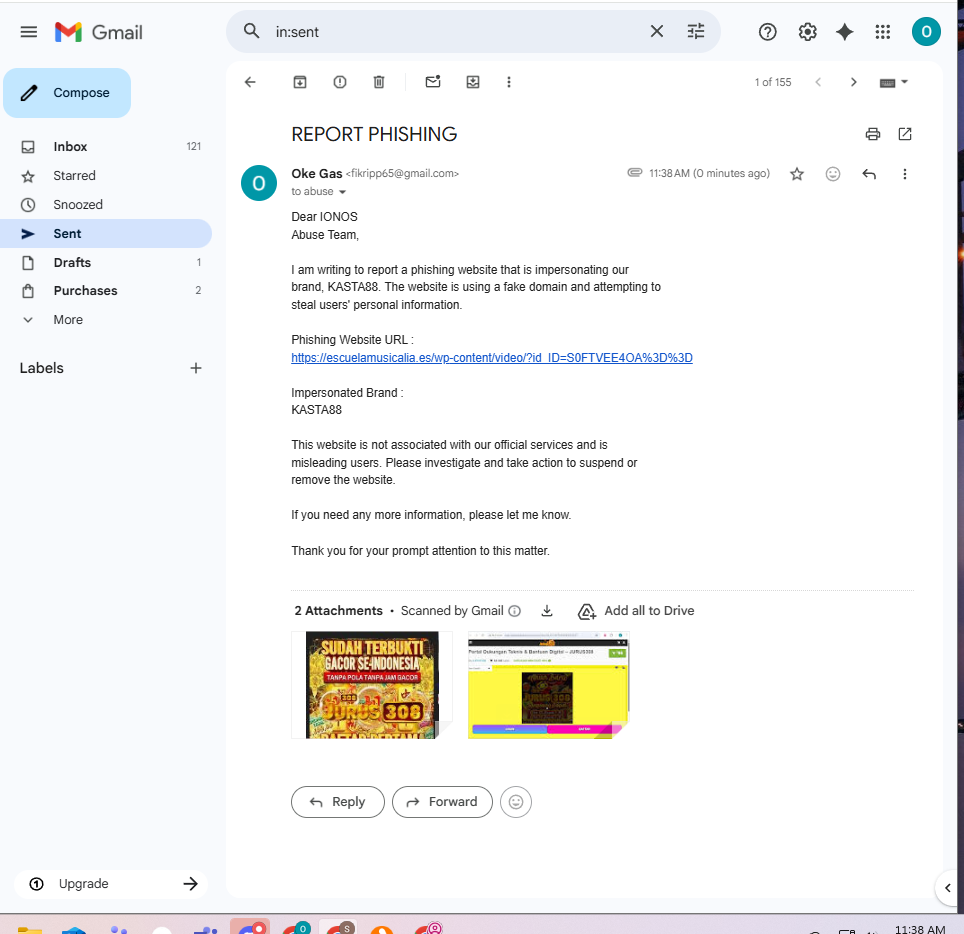Viewport: 964px width, 934px height.
Task: Click the Compose button
Action: click(x=67, y=93)
